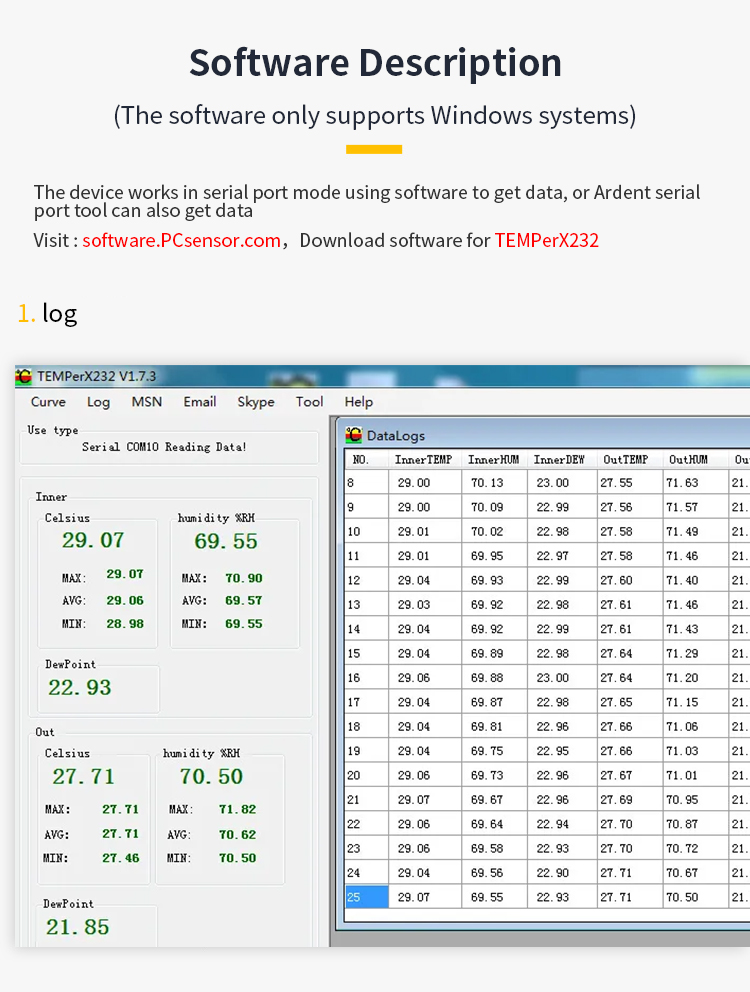Open the Log menu
750x992 pixels.
[98, 402]
